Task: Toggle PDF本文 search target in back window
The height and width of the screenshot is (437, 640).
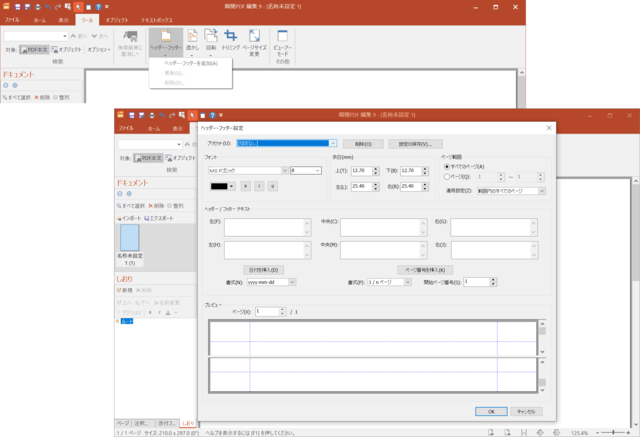Action: click(34, 48)
